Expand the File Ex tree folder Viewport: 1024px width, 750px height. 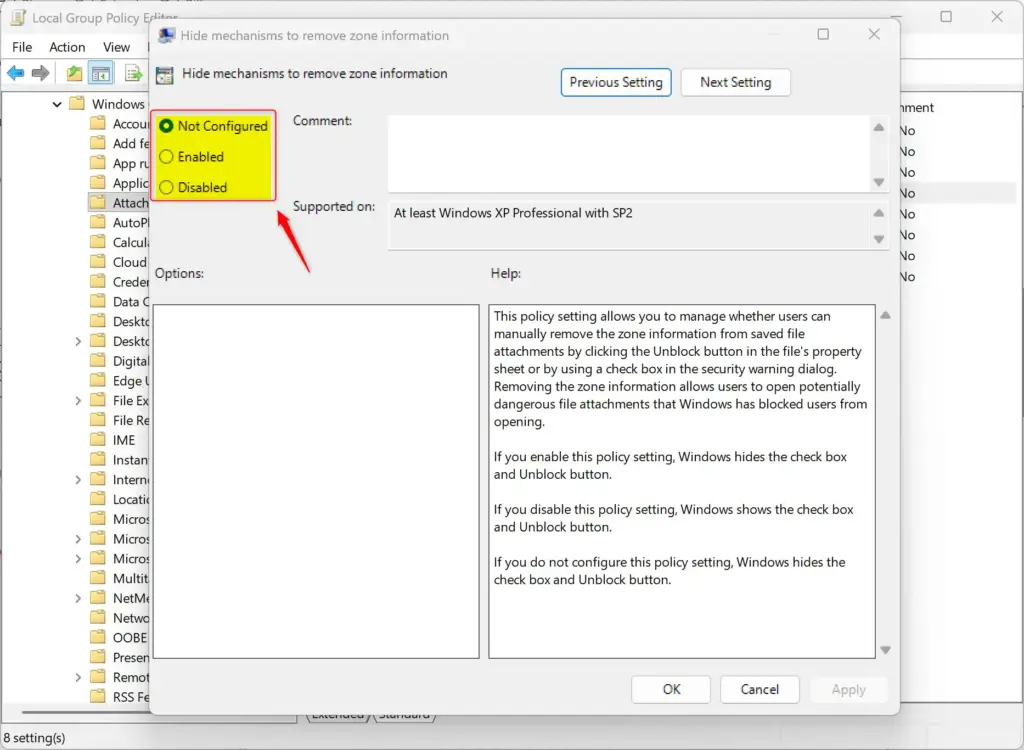pyautogui.click(x=78, y=400)
